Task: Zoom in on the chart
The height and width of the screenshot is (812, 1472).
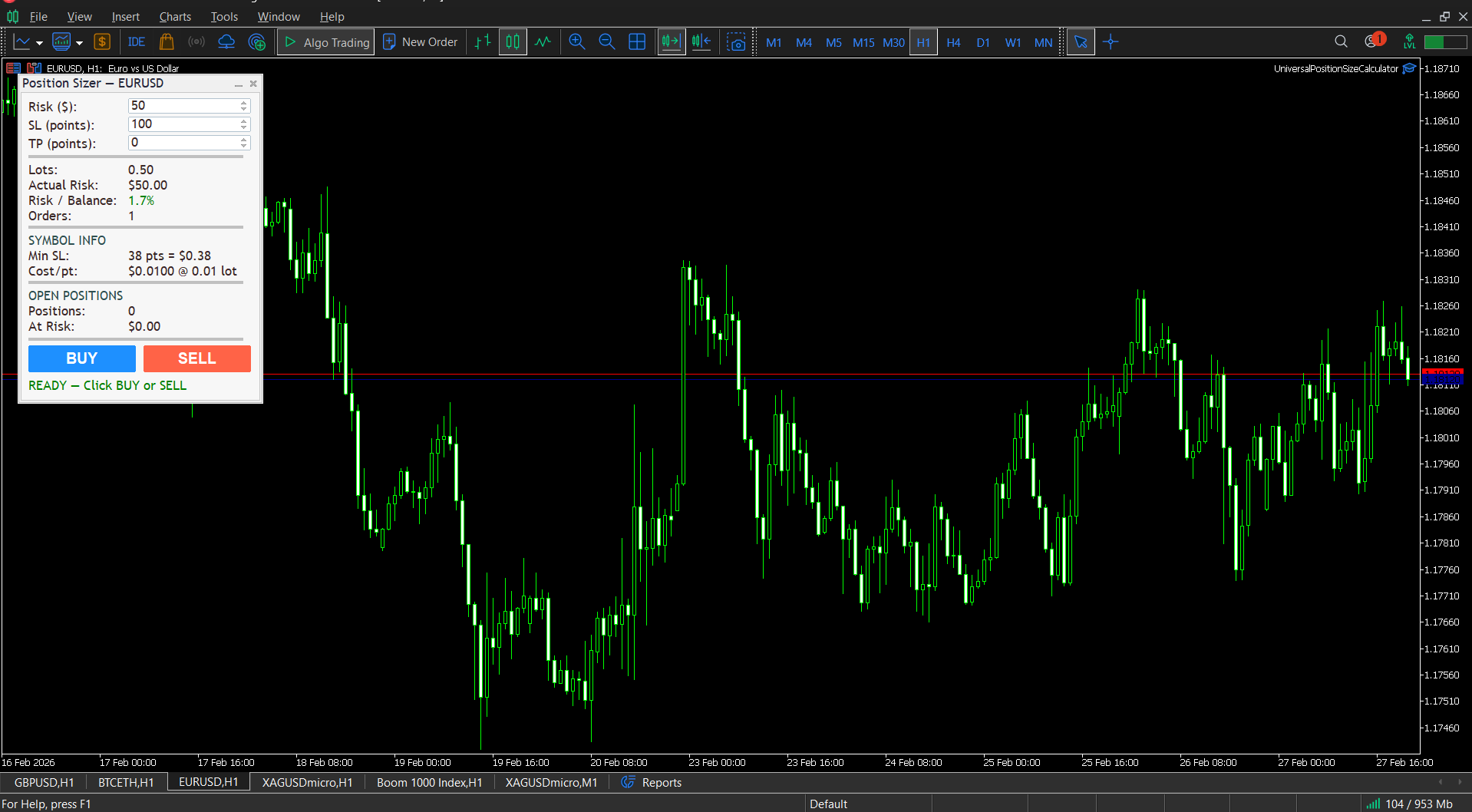Action: pos(576,42)
